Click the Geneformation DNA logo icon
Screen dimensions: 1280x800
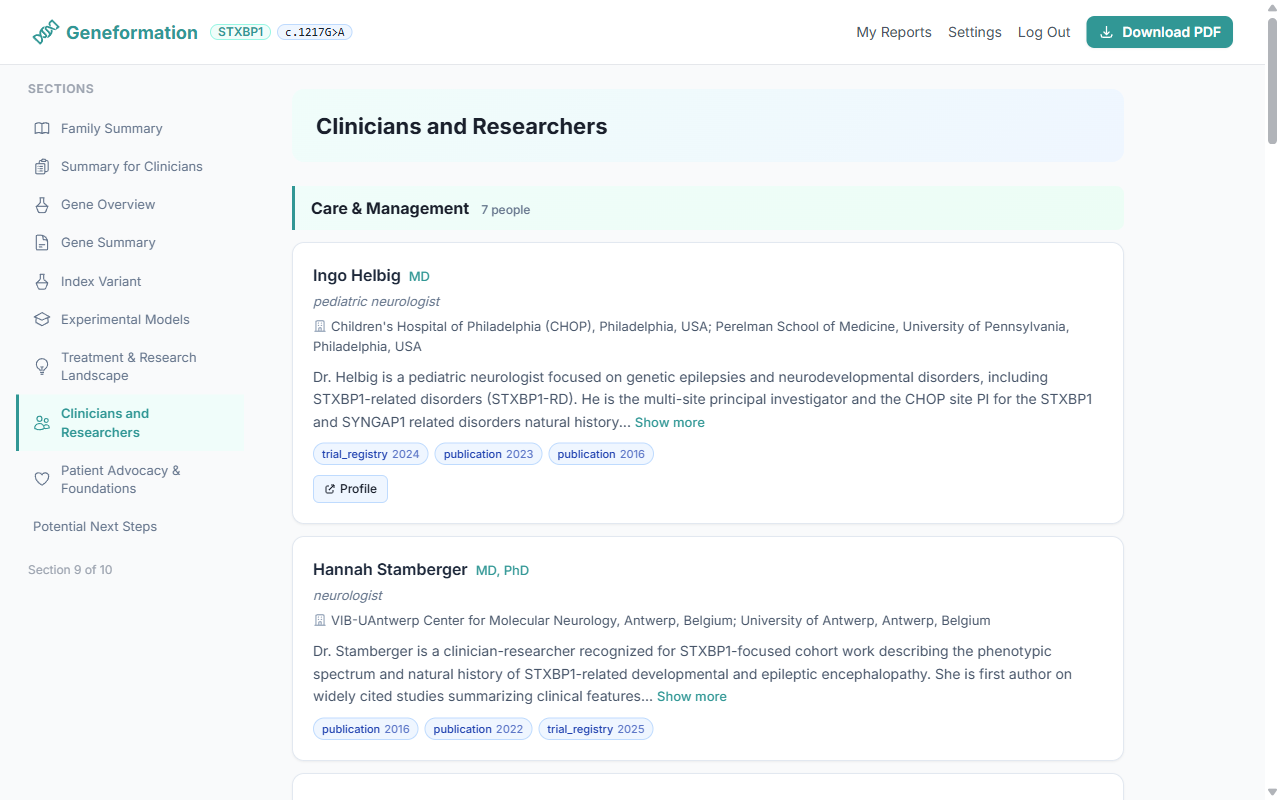coord(44,31)
